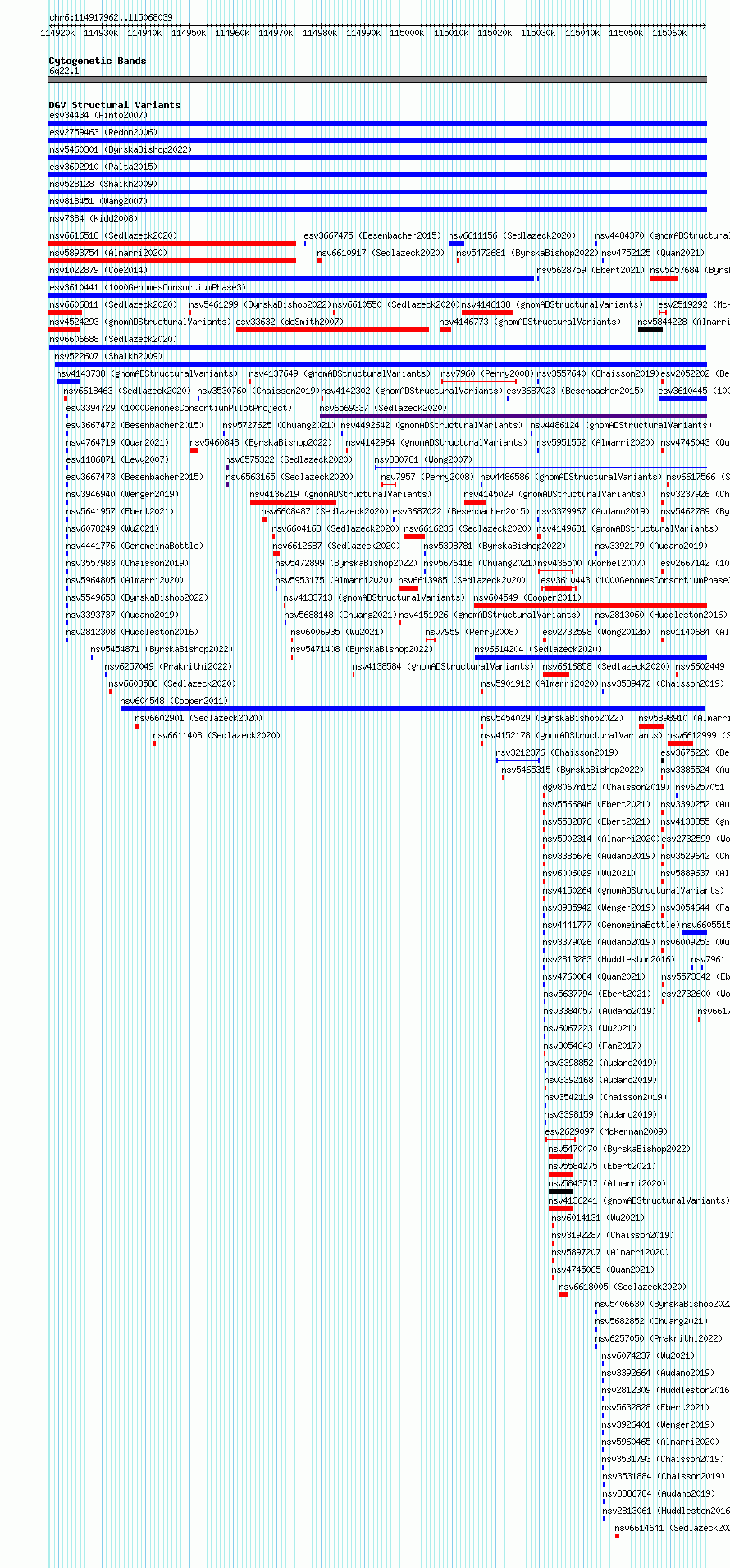Viewport: 730px width, 1568px height.
Task: Click nsv3212376 (Chaisson2019) label
Action: pos(557,753)
